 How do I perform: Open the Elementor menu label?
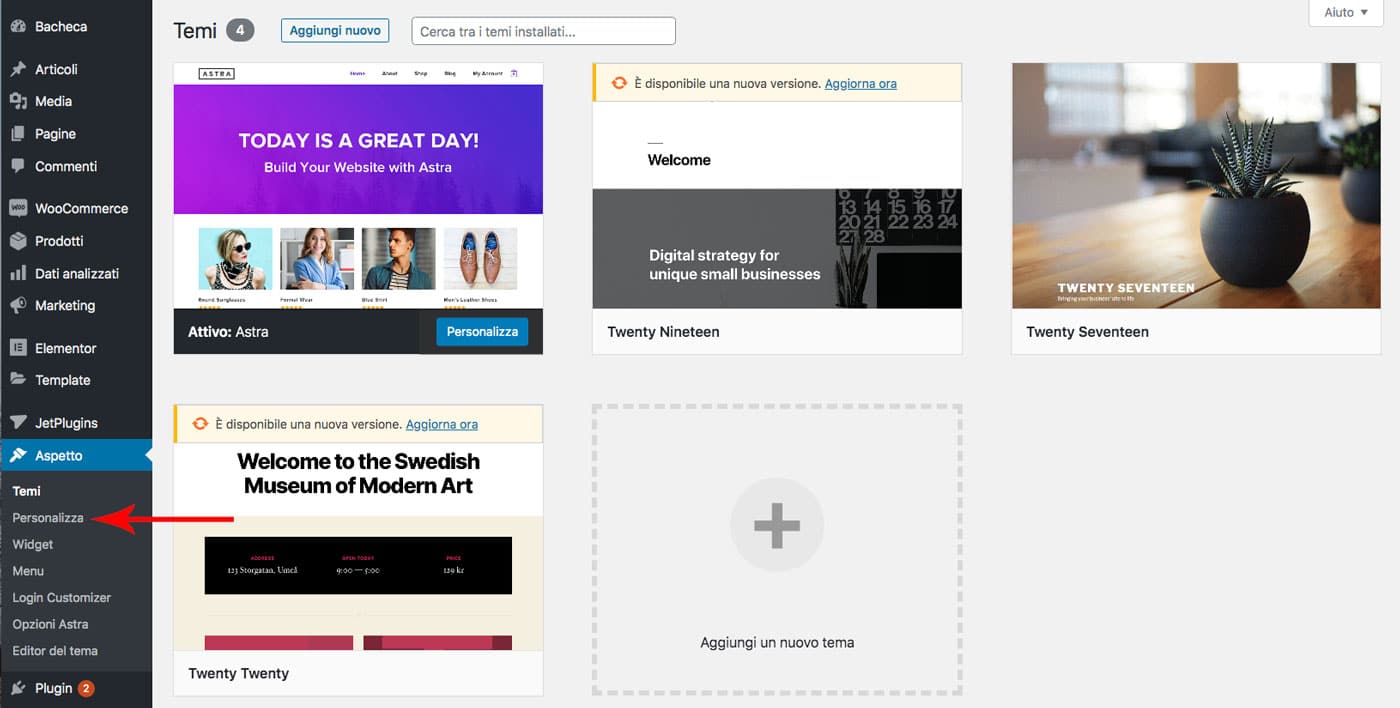[x=66, y=348]
